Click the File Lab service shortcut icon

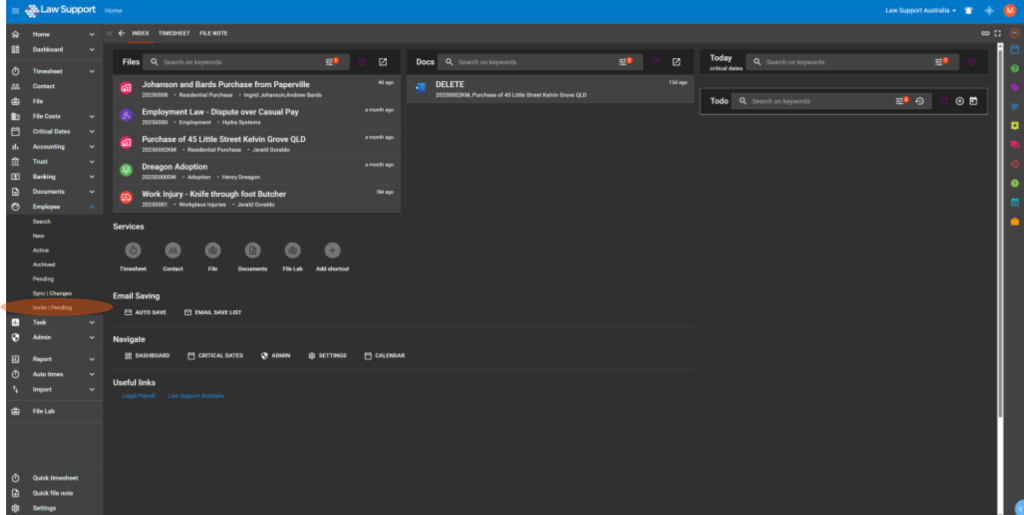point(292,250)
